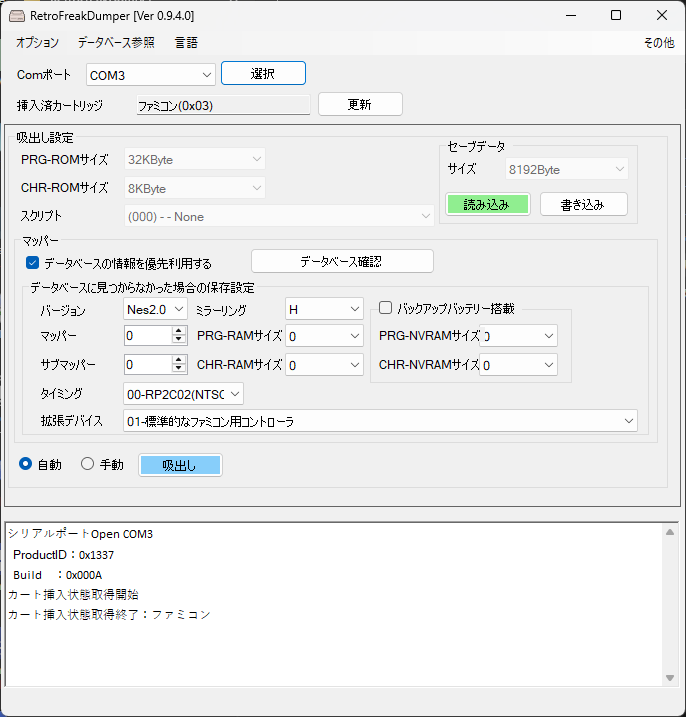
Task: Close the RetroFreakDumper window
Action: [x=662, y=16]
